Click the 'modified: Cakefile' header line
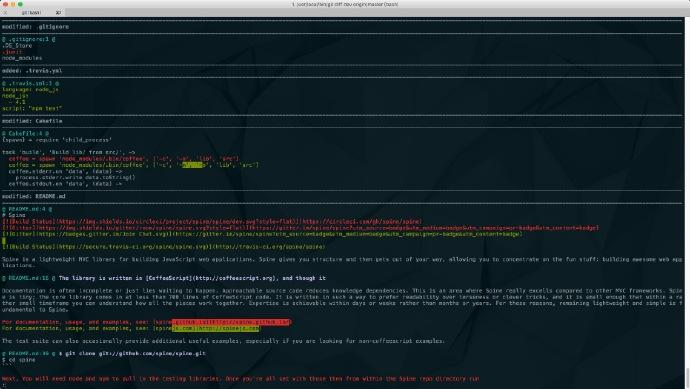This screenshot has width=690, height=389. pos(32,121)
